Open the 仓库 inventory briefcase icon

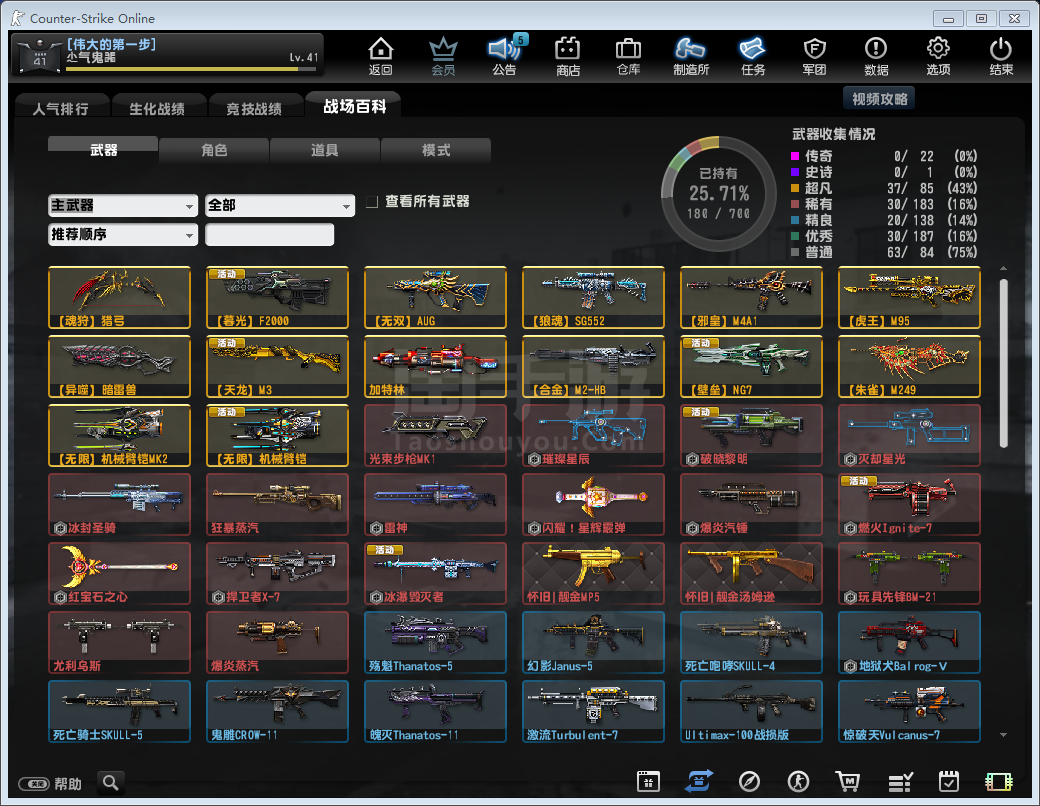[628, 56]
